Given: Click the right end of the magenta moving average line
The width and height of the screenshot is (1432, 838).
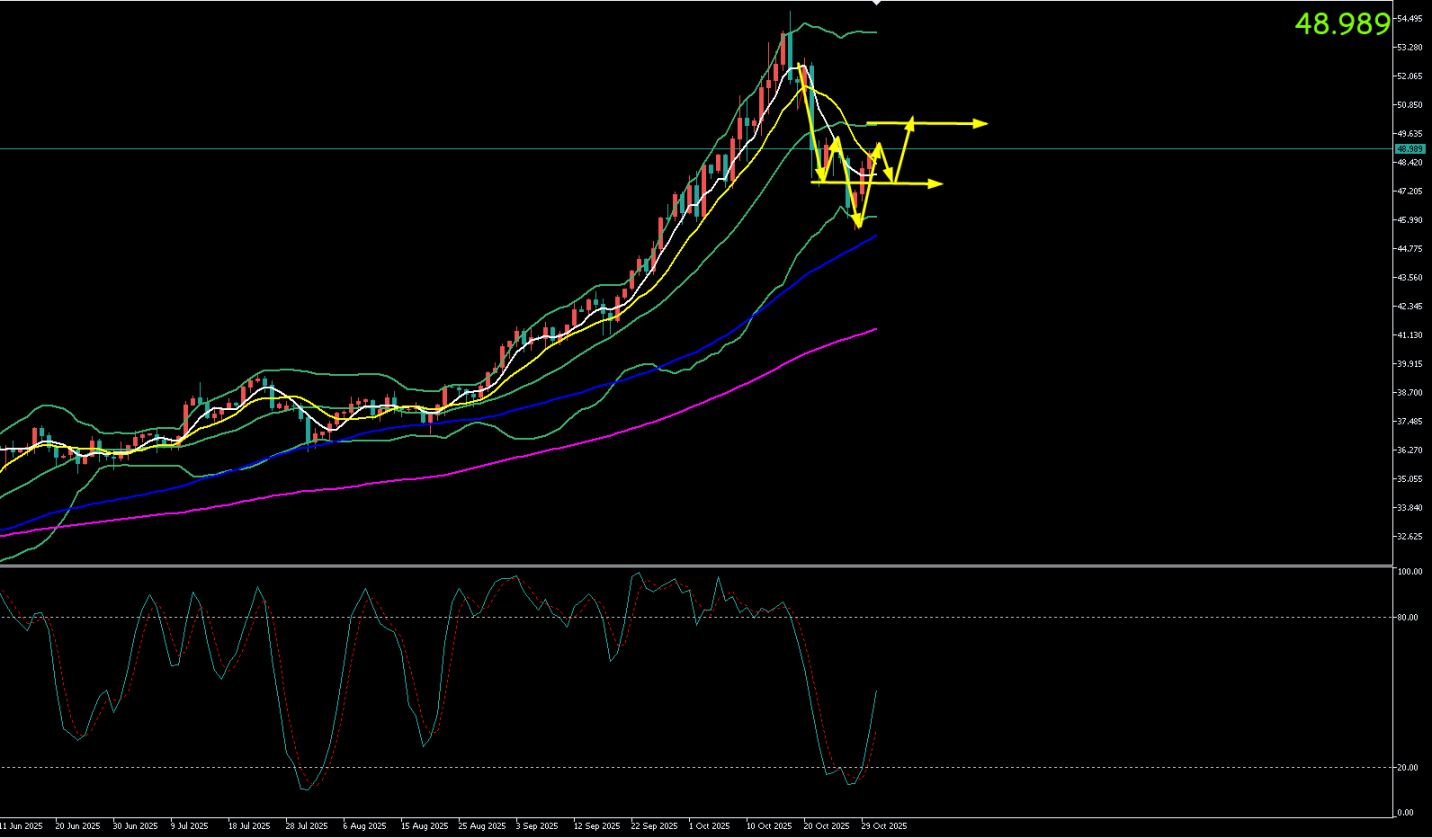Looking at the screenshot, I should pyautogui.click(x=876, y=329).
